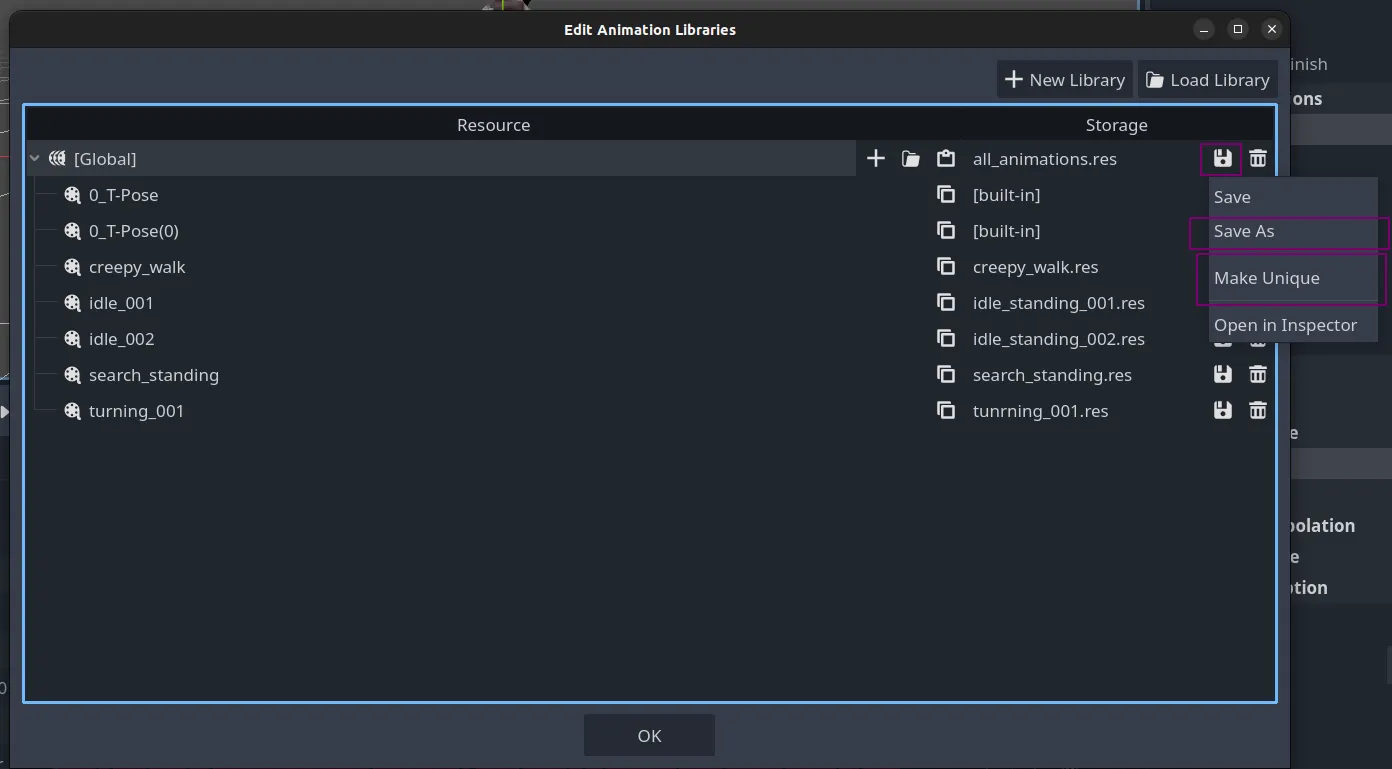Choose Make Unique from the popup menu
The height and width of the screenshot is (769, 1392).
pyautogui.click(x=1266, y=279)
